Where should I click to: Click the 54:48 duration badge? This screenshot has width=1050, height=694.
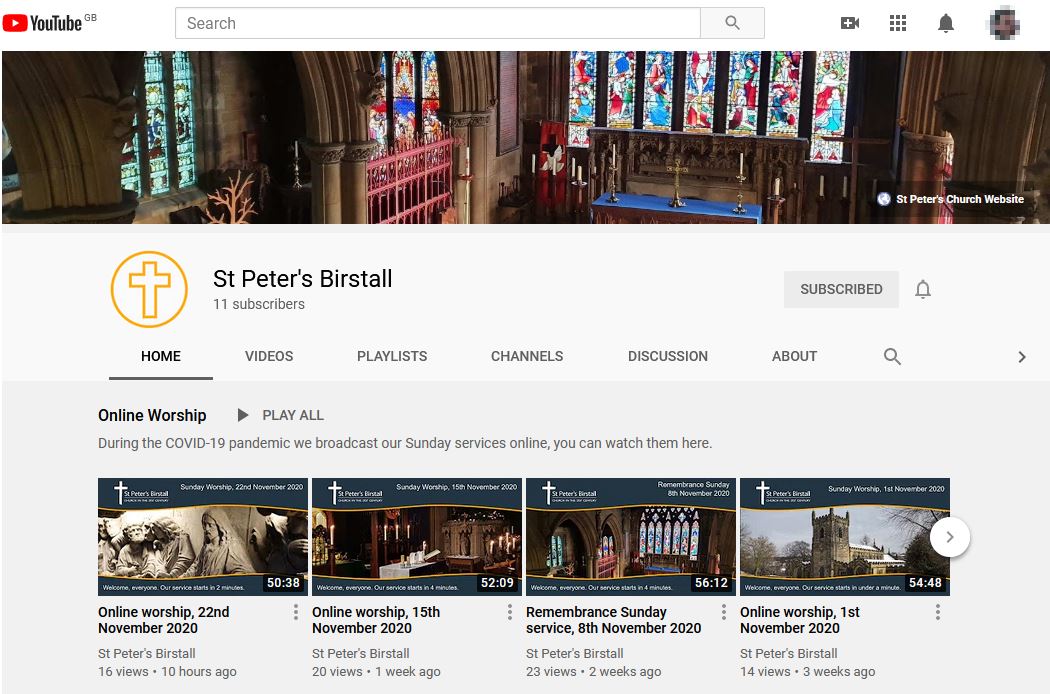click(925, 583)
